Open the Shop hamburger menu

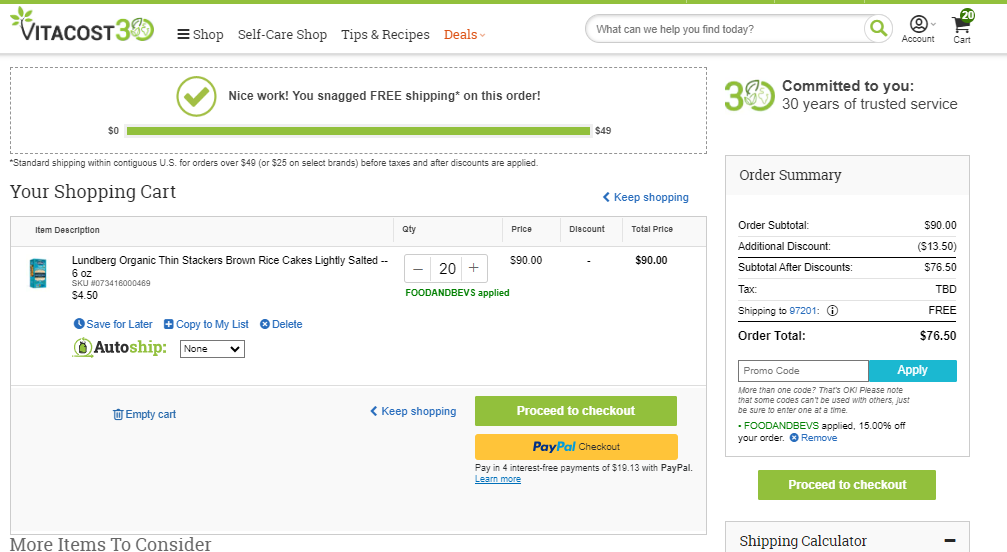tap(200, 35)
